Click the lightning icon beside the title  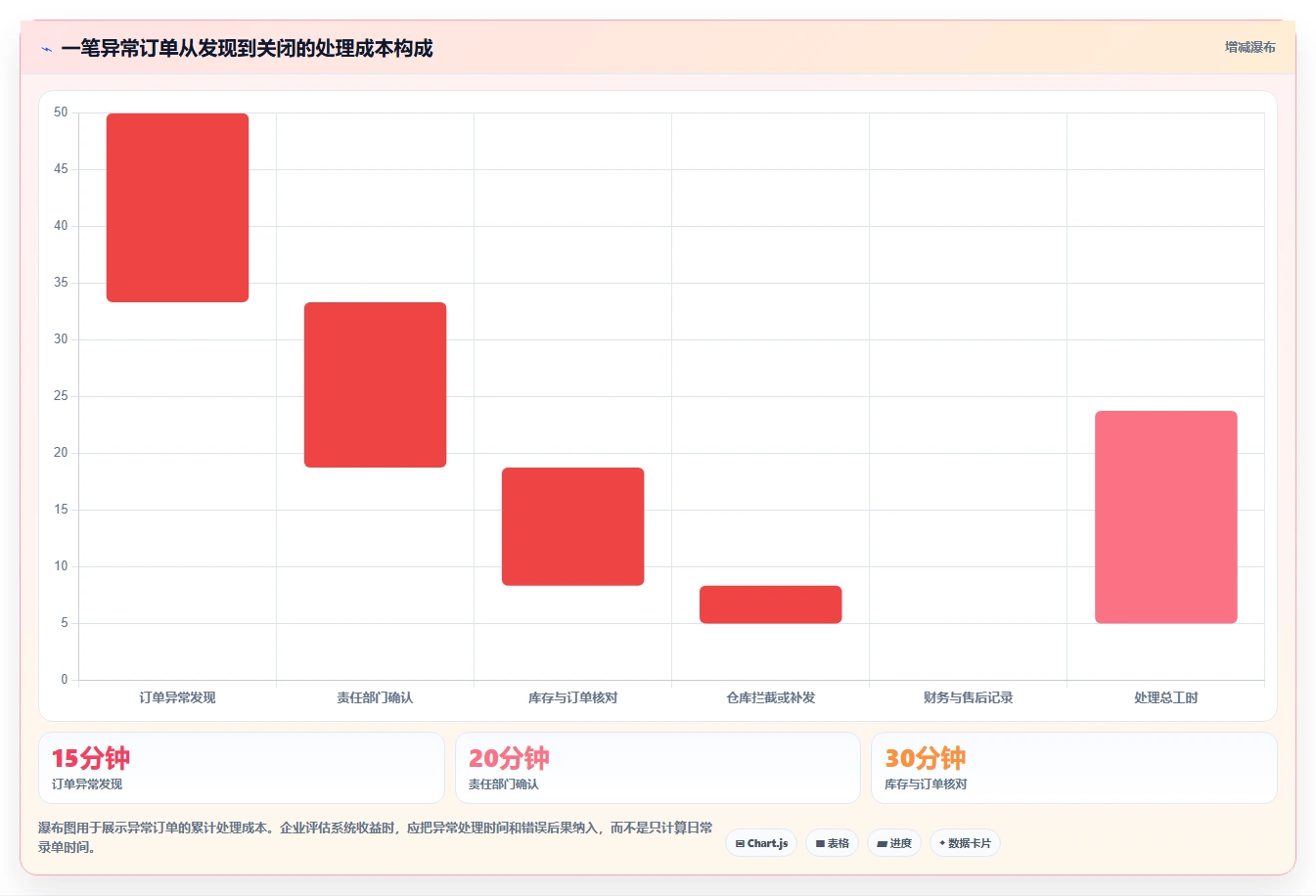tap(46, 49)
